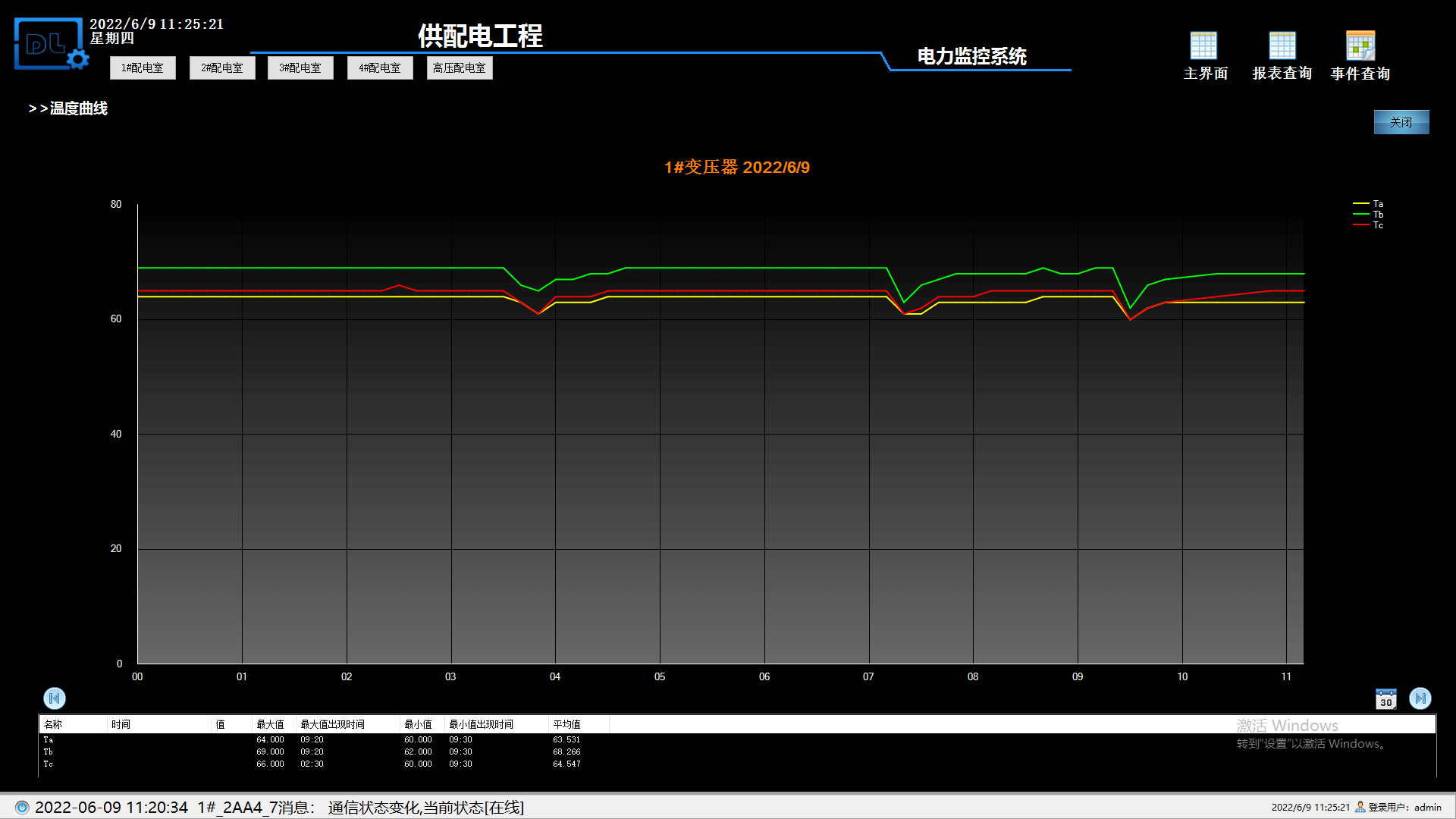The height and width of the screenshot is (819, 1456).
Task: Select the Ta row in statistics table
Action: 49,739
